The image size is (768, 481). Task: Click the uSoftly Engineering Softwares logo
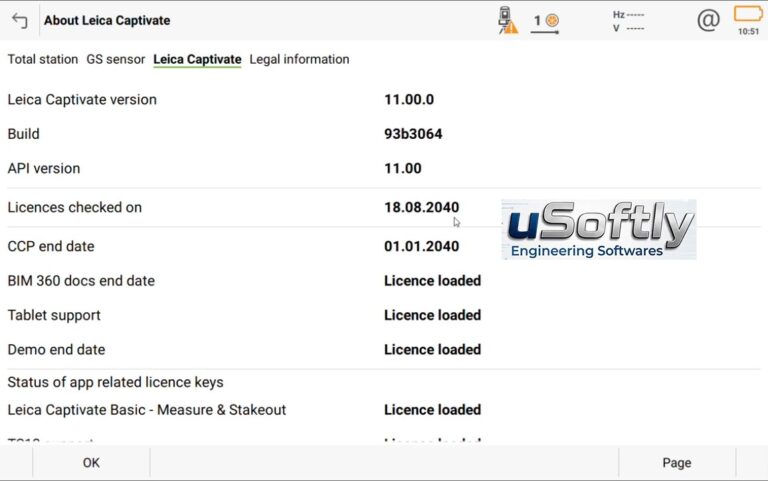point(599,229)
